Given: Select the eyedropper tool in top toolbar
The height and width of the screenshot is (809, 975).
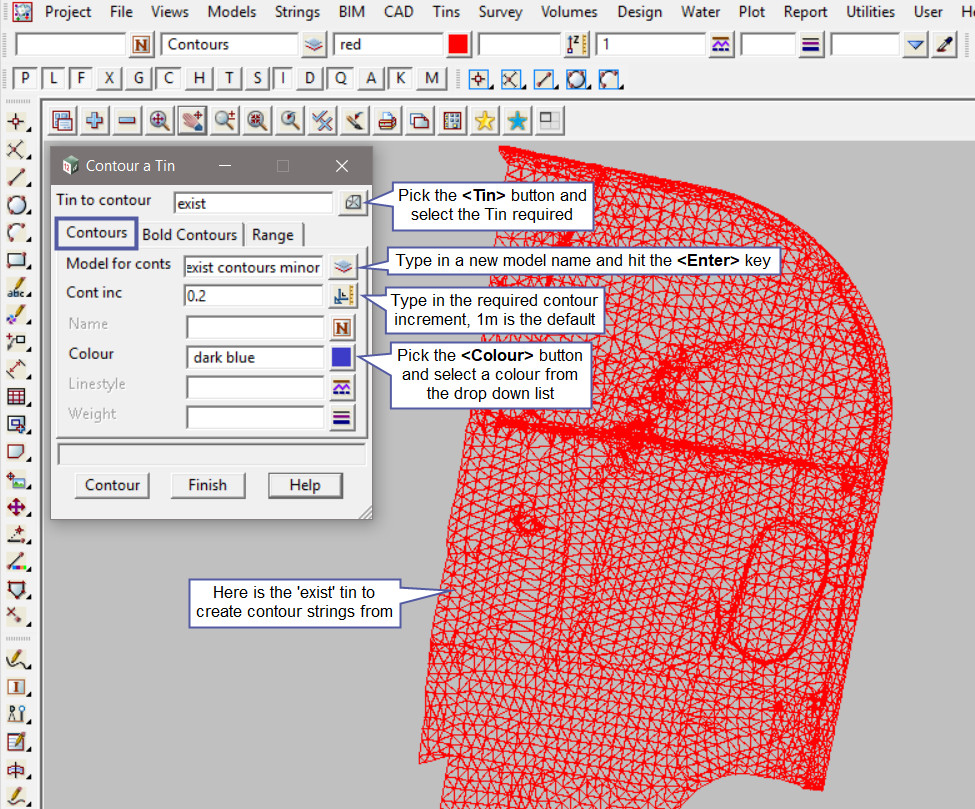Looking at the screenshot, I should tap(945, 45).
